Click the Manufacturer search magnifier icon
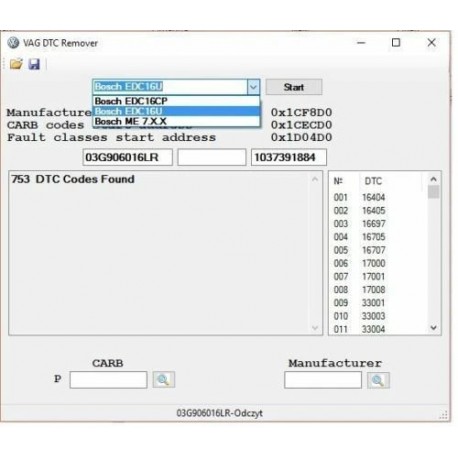 [x=378, y=380]
